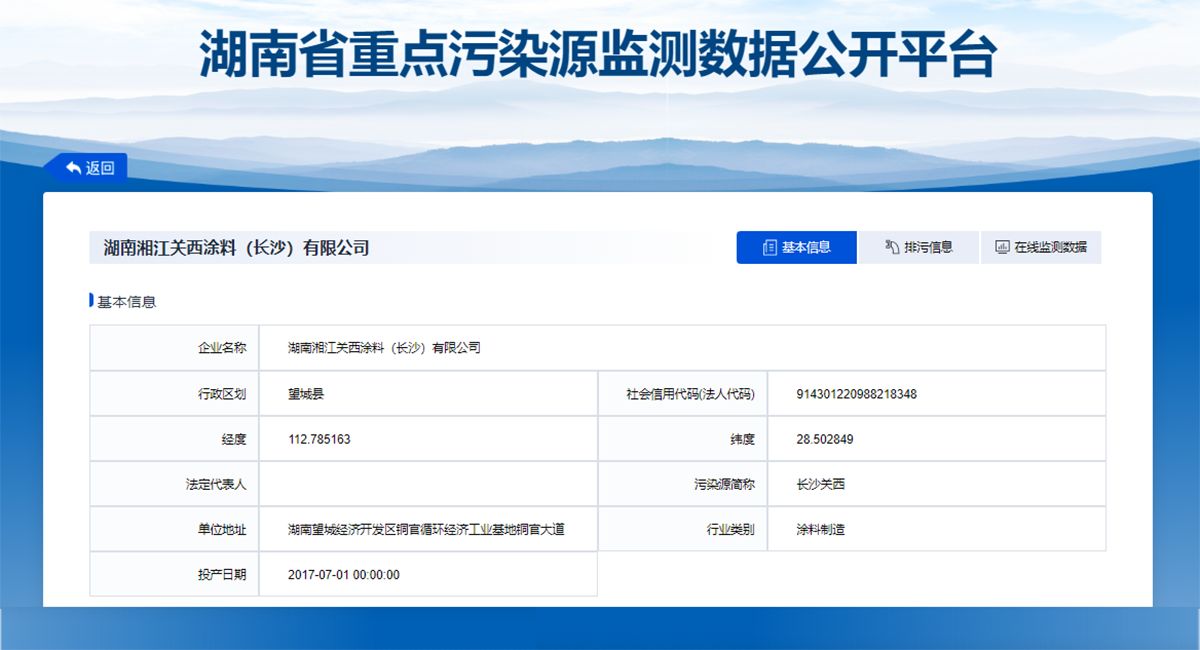Click the chart icon in 在线监测数据 tab

click(x=1002, y=247)
